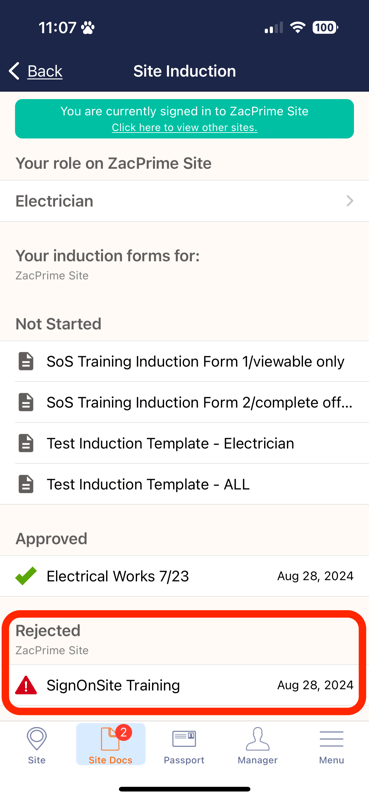
Task: Go back using the Back text link
Action: [x=45, y=71]
